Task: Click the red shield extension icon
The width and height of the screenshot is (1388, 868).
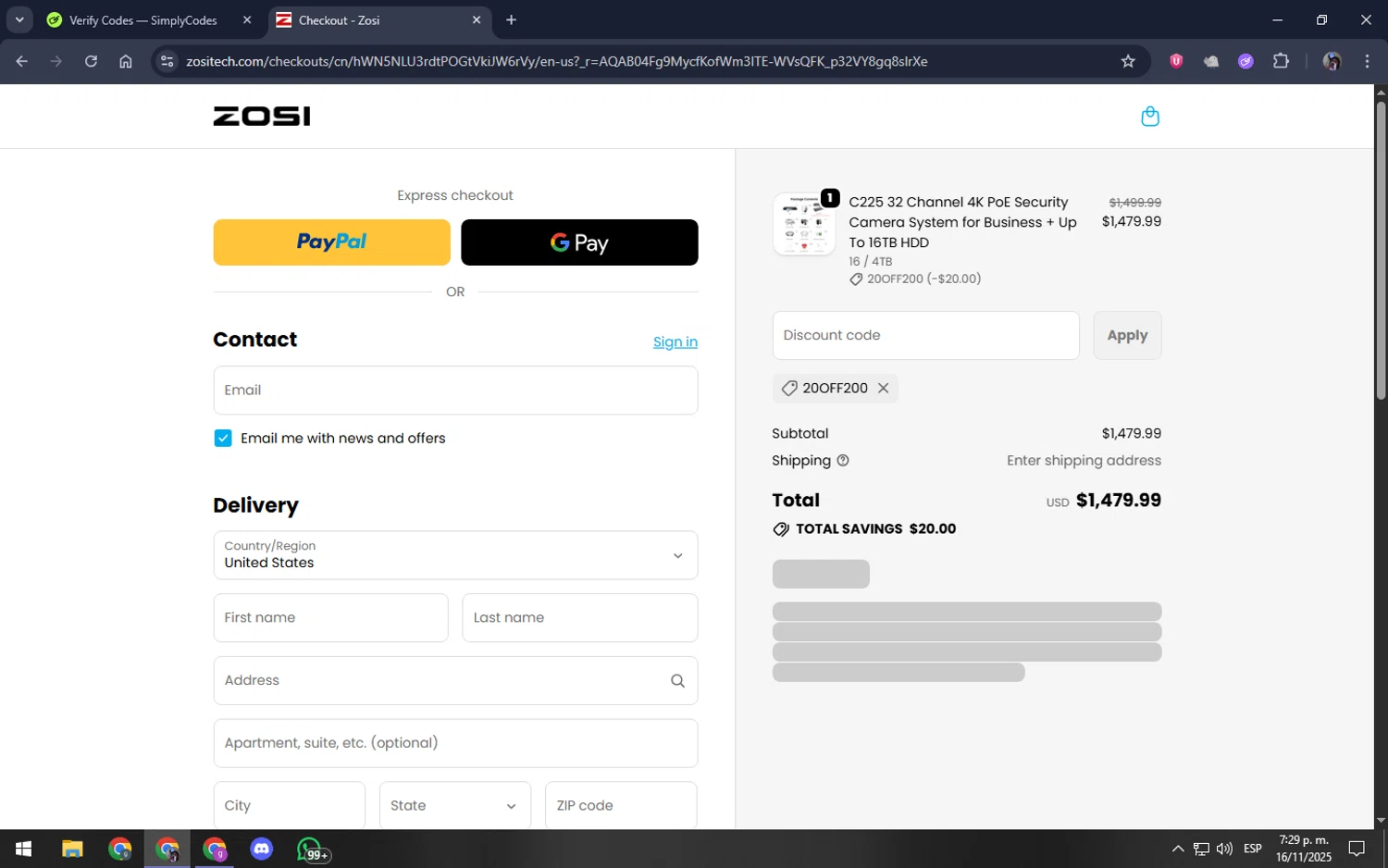Action: pyautogui.click(x=1176, y=61)
